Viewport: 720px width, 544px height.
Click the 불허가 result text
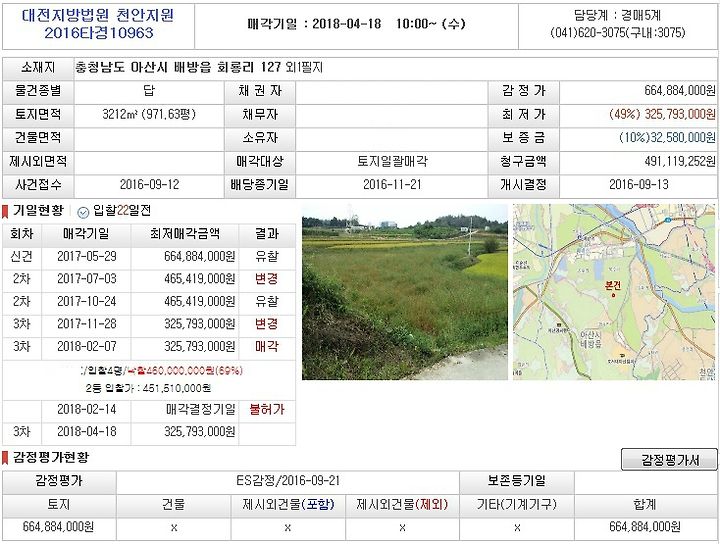click(267, 409)
